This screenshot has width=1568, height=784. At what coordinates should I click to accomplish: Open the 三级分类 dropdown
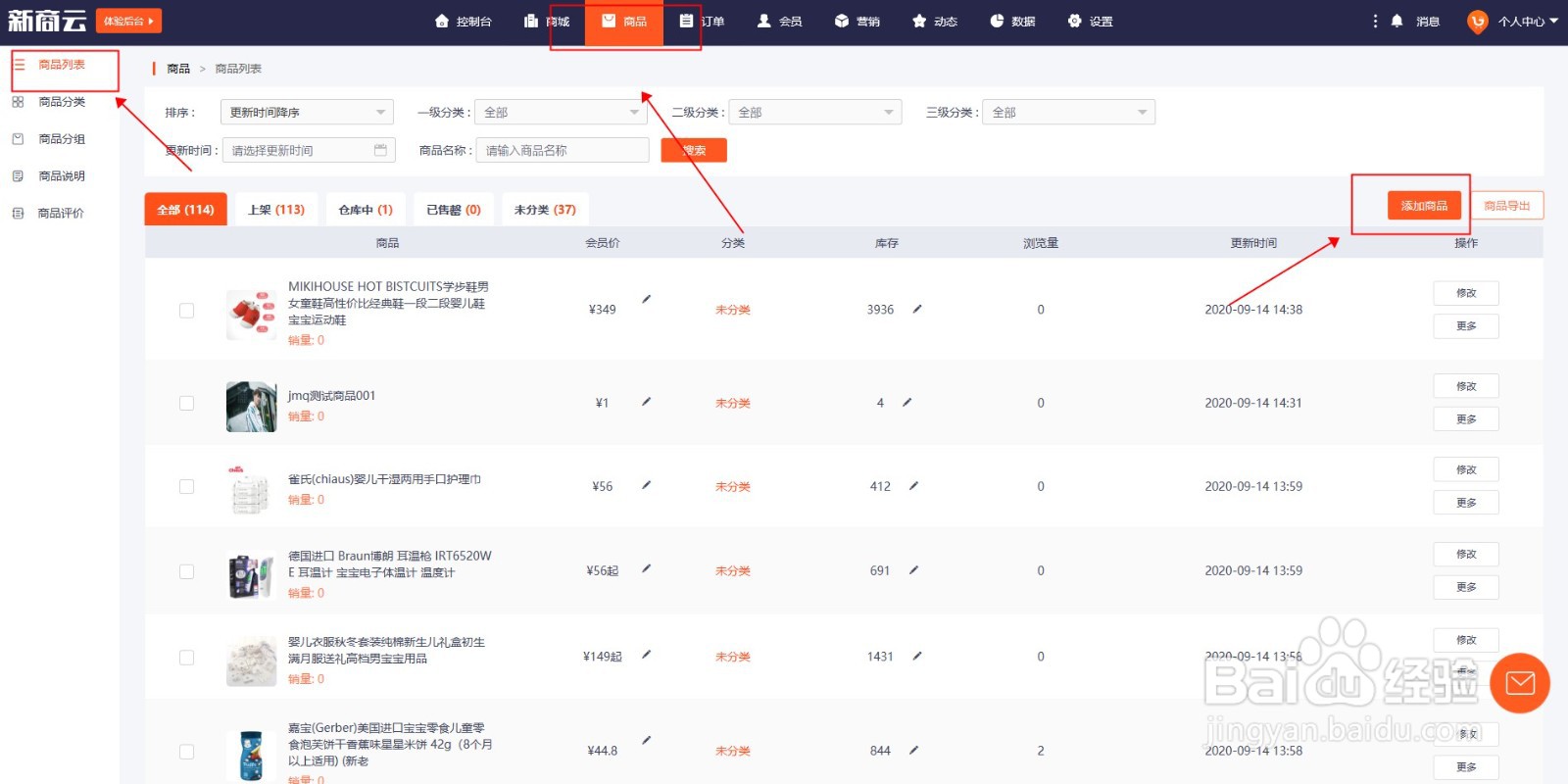pyautogui.click(x=1069, y=112)
